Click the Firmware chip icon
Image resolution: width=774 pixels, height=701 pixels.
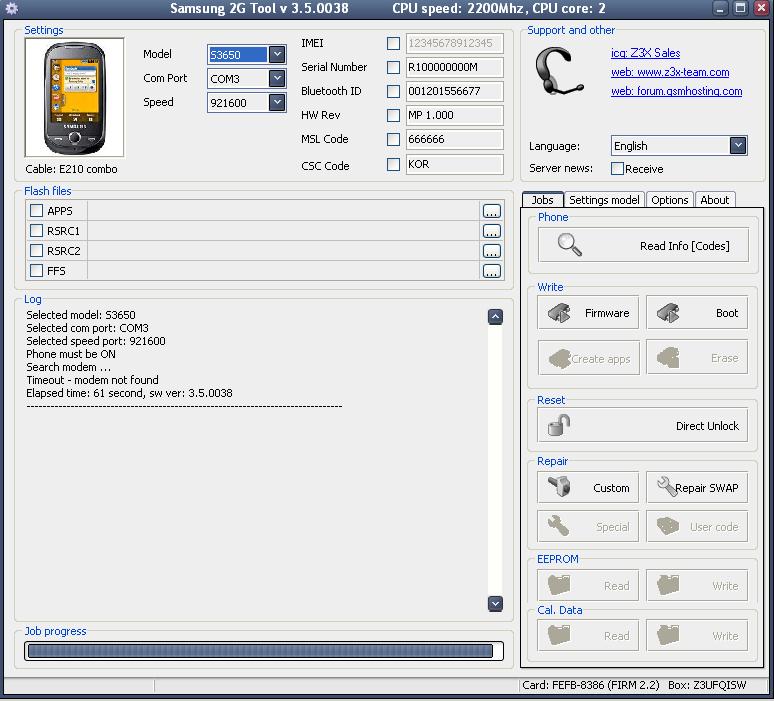559,312
